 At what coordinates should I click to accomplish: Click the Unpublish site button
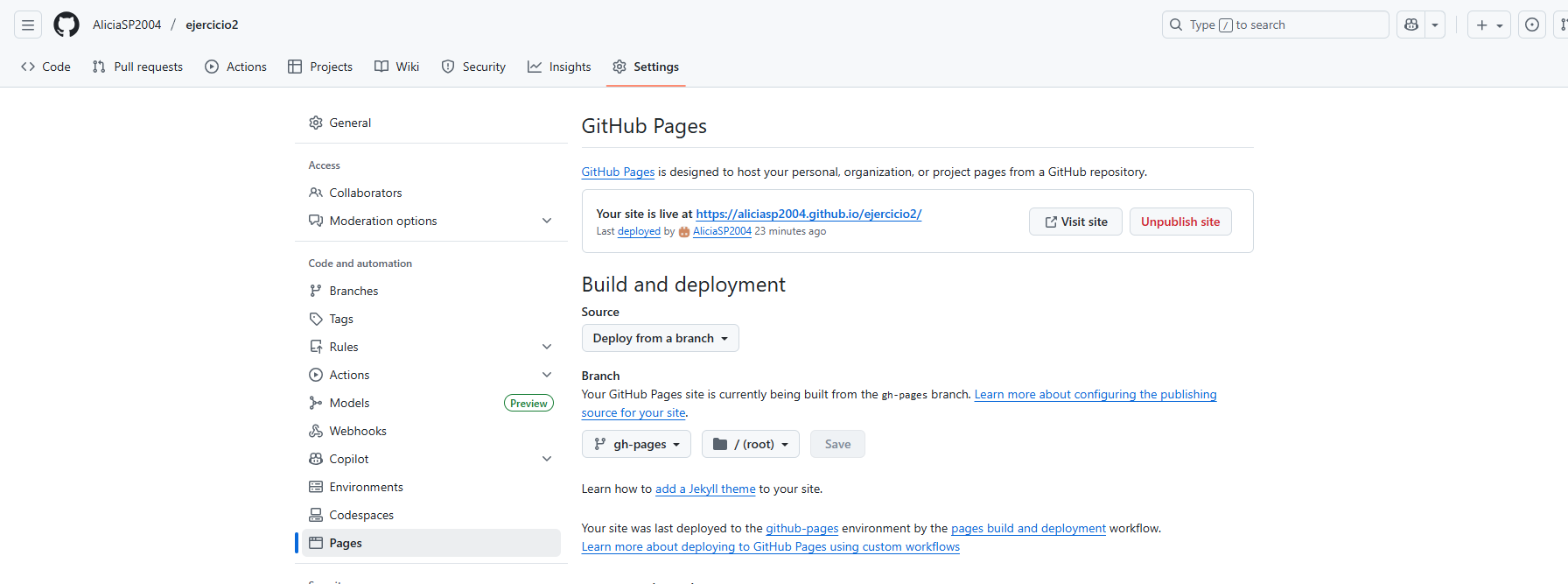(1179, 222)
